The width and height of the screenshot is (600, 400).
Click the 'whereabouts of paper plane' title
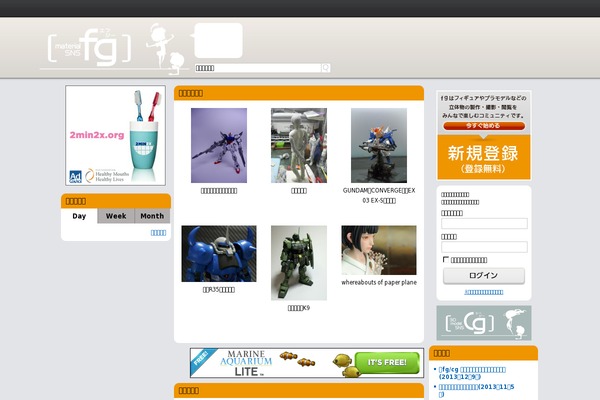click(x=379, y=282)
